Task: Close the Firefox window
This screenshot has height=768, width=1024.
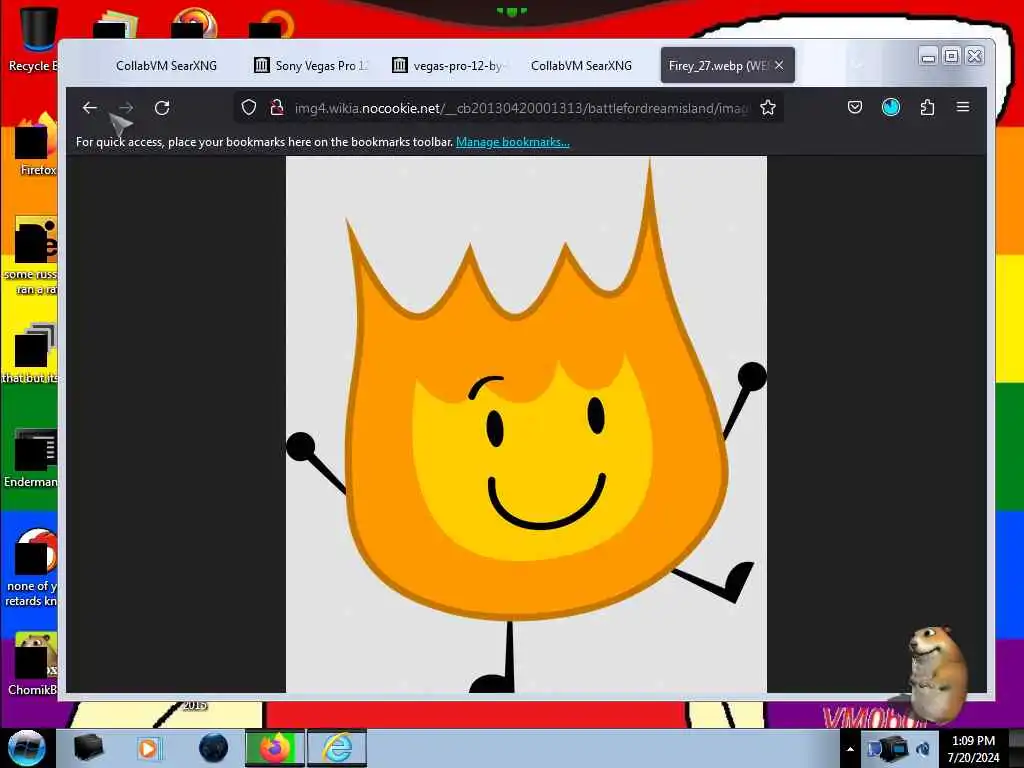Action: 974,56
